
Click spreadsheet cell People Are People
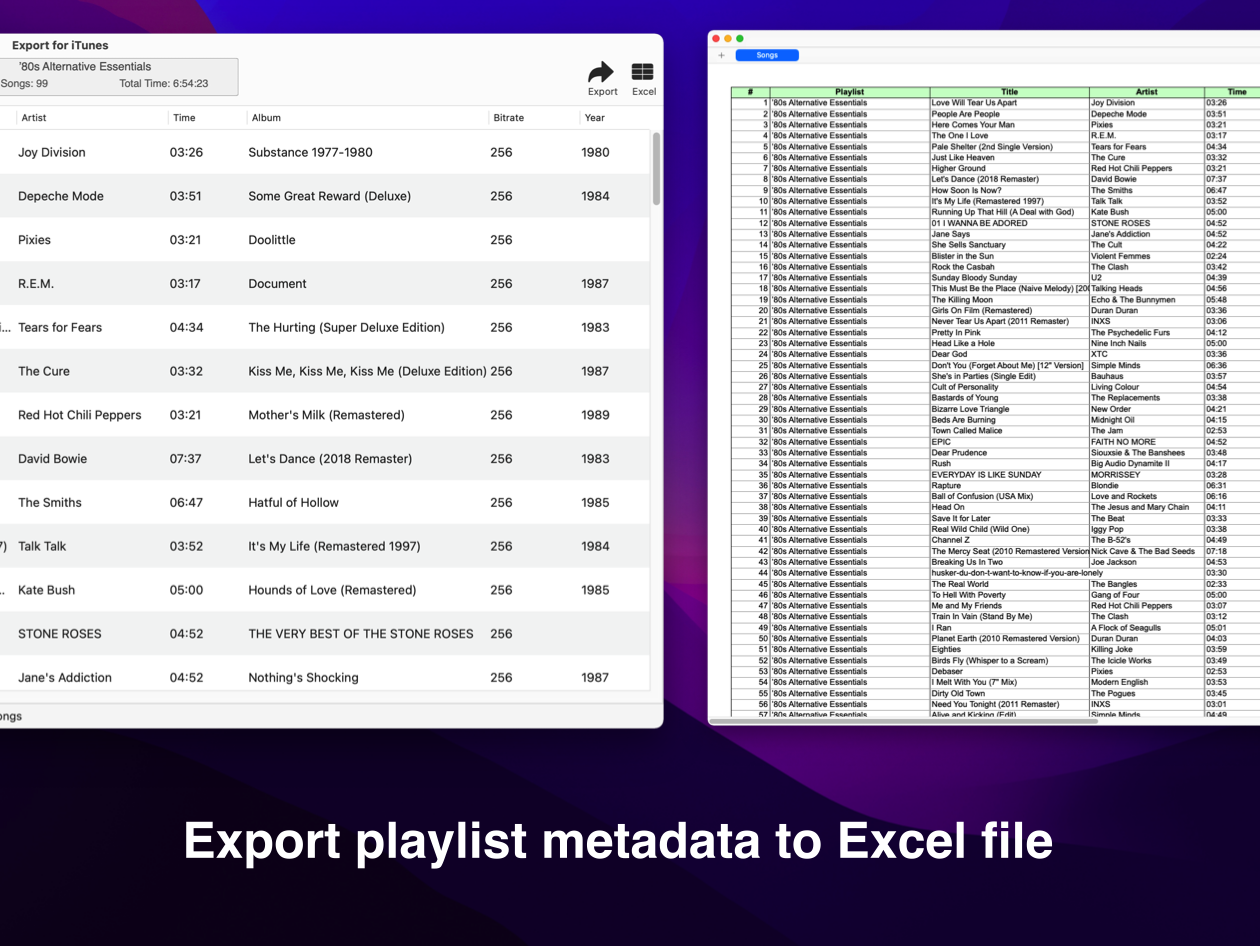[1009, 114]
